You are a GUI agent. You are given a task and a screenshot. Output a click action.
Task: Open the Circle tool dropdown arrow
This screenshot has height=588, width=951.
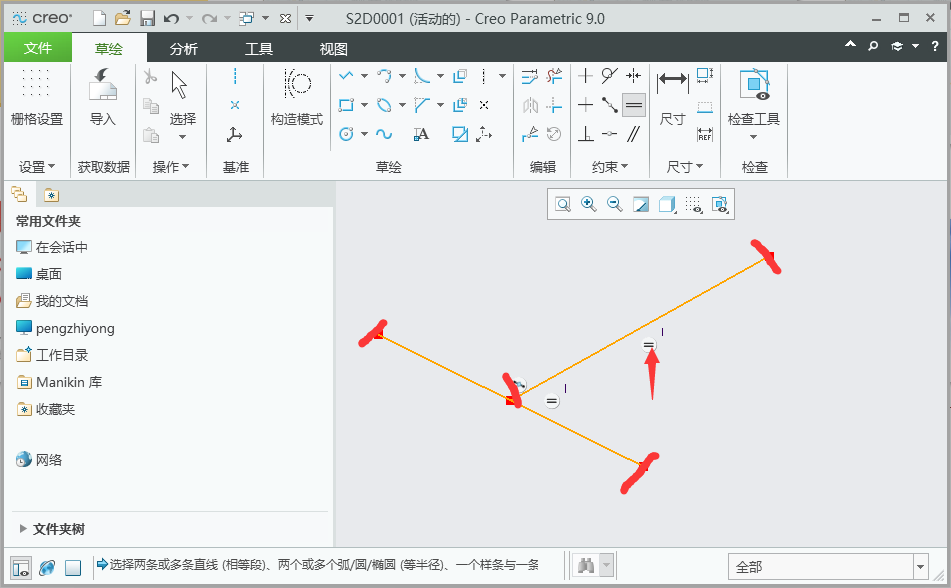pyautogui.click(x=365, y=134)
